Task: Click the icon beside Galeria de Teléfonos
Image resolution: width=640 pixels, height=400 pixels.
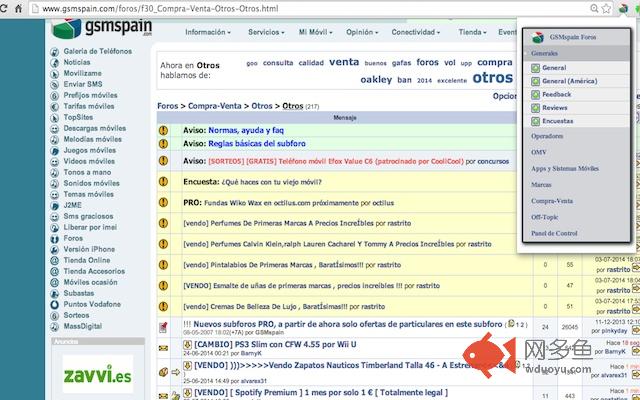Action: coord(55,52)
